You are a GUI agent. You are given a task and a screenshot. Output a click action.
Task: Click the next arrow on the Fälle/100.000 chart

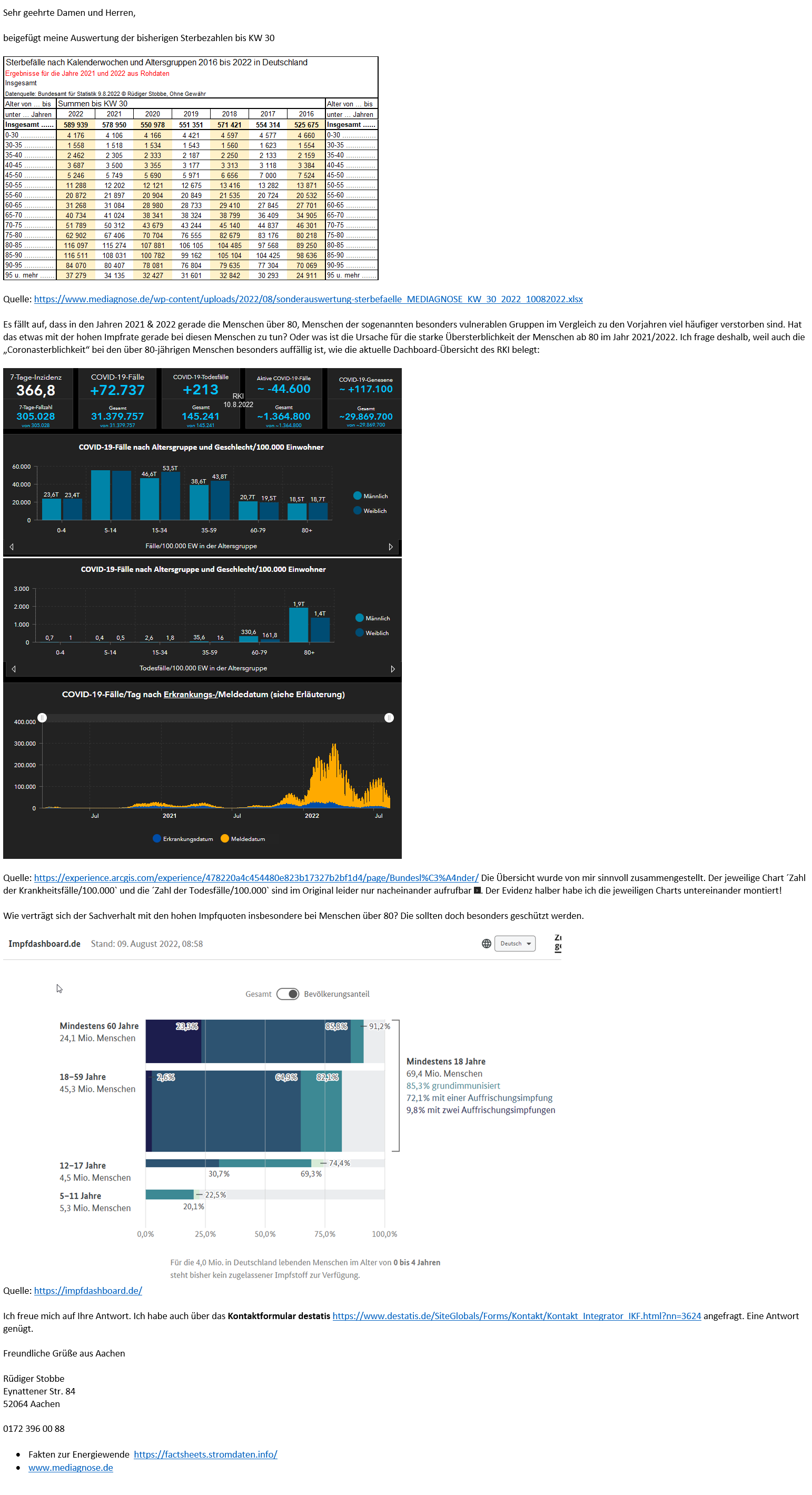click(391, 546)
